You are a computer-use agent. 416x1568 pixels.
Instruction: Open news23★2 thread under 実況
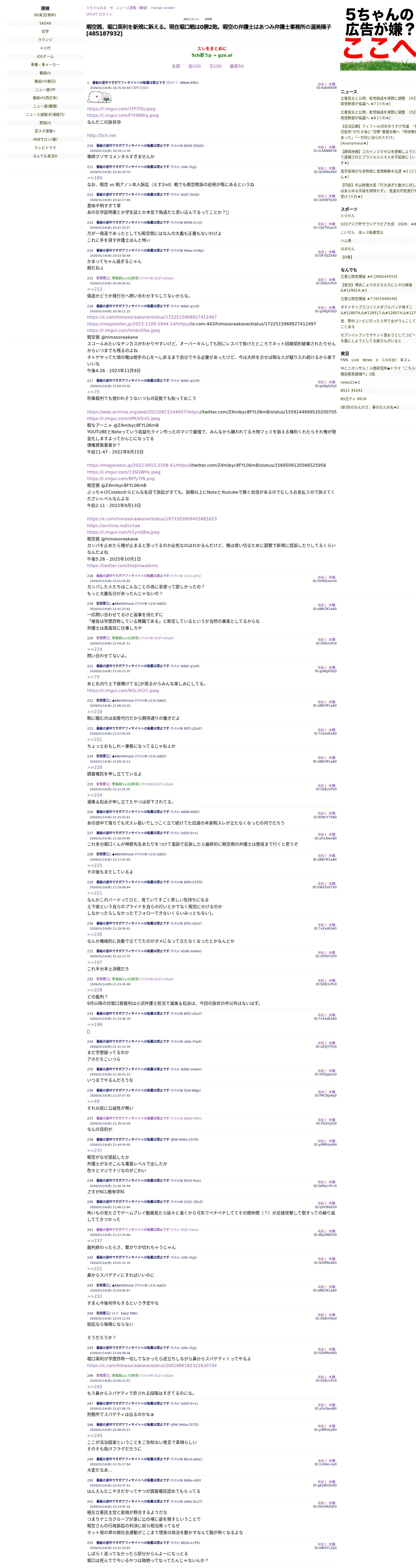pos(350,382)
